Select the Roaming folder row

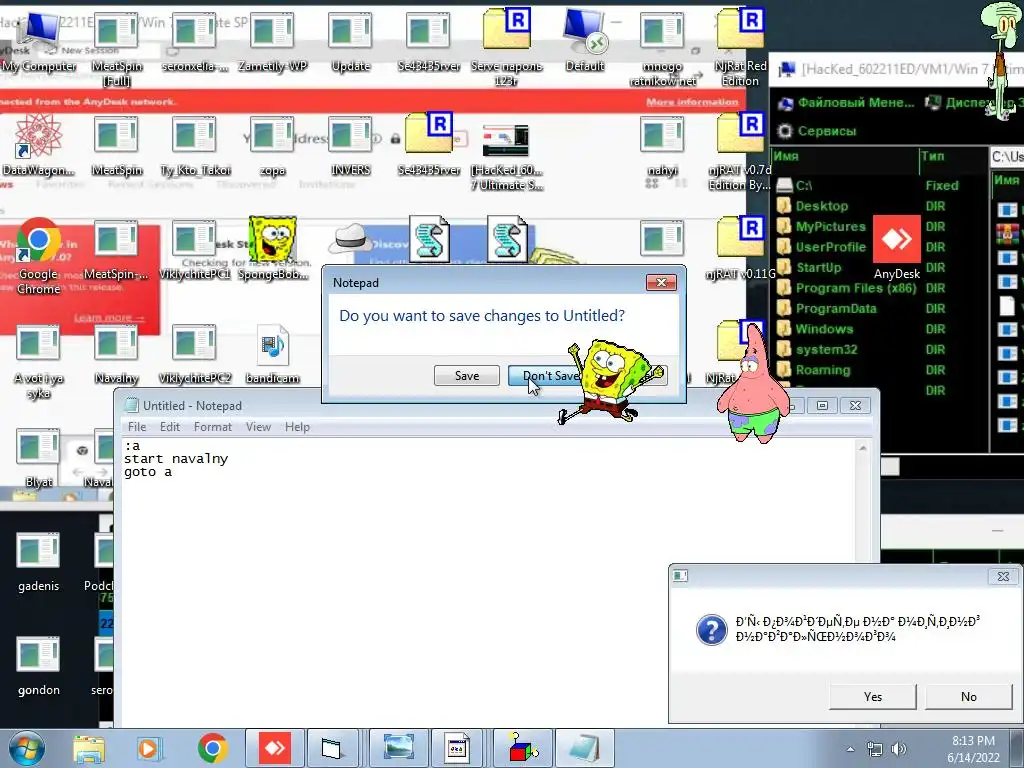click(879, 370)
